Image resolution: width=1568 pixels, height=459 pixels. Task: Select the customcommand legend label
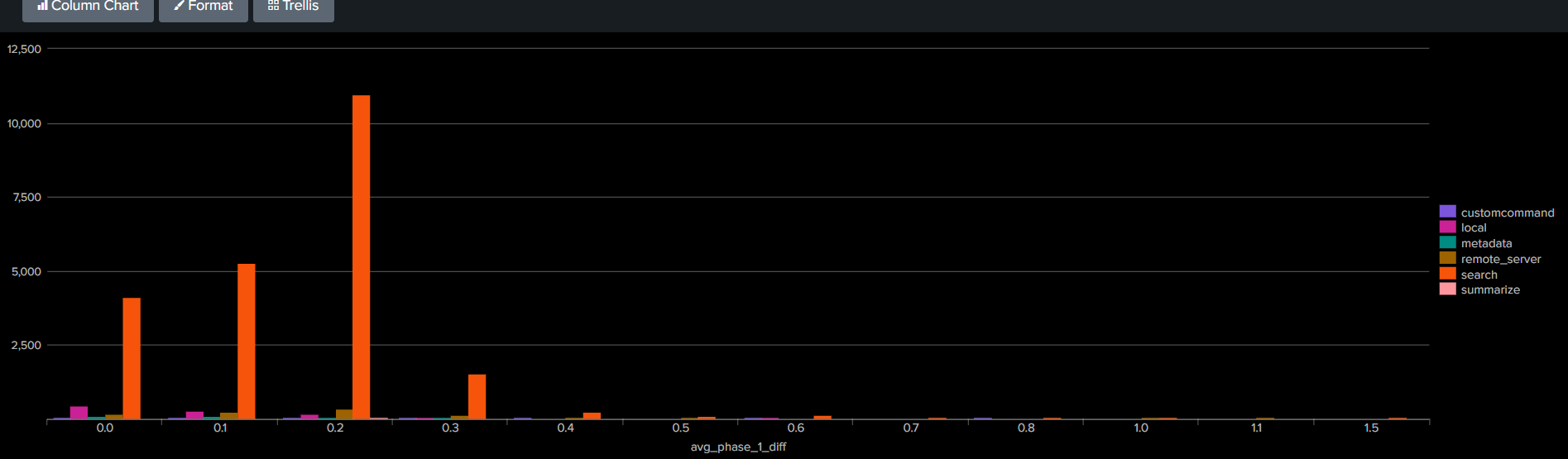pos(1508,213)
